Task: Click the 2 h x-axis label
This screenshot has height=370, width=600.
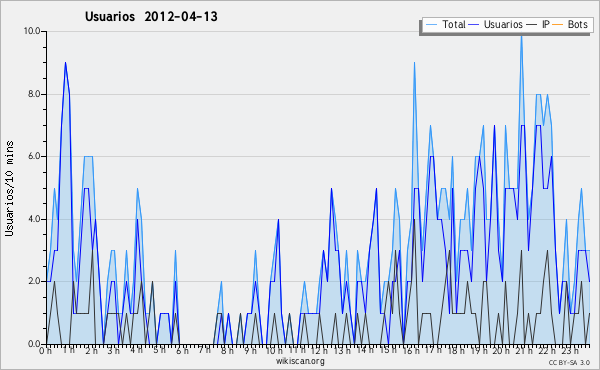Action: point(91,350)
